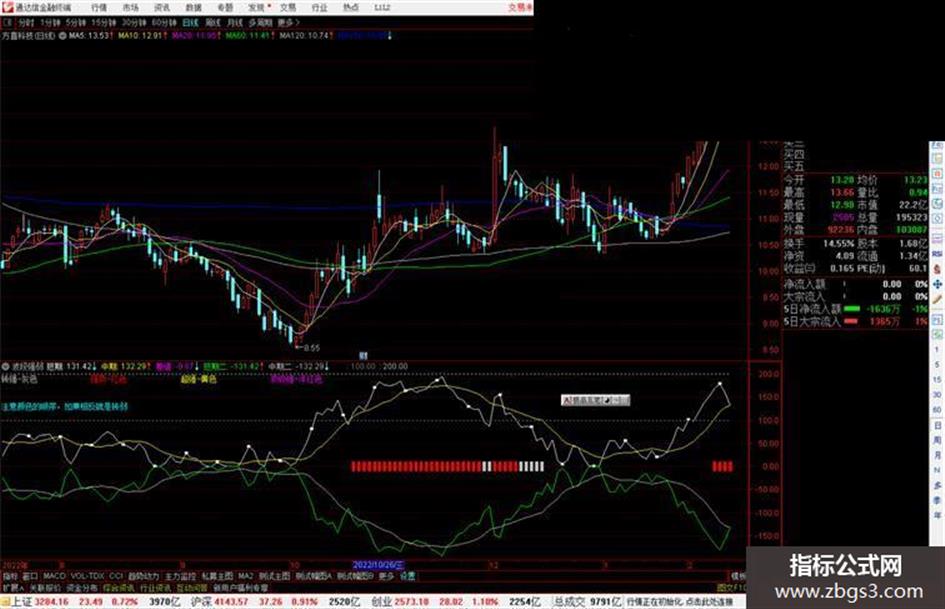Click the round icon beside 波段 indicator name
Image resolution: width=945 pixels, height=609 pixels.
pos(5,366)
